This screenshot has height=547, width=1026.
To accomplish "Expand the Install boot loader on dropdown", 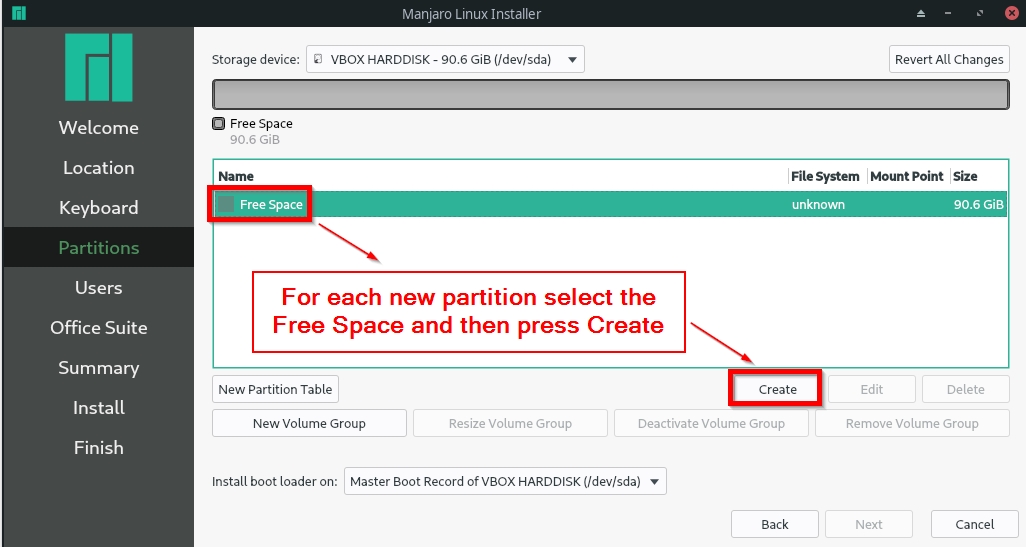I will [x=505, y=482].
